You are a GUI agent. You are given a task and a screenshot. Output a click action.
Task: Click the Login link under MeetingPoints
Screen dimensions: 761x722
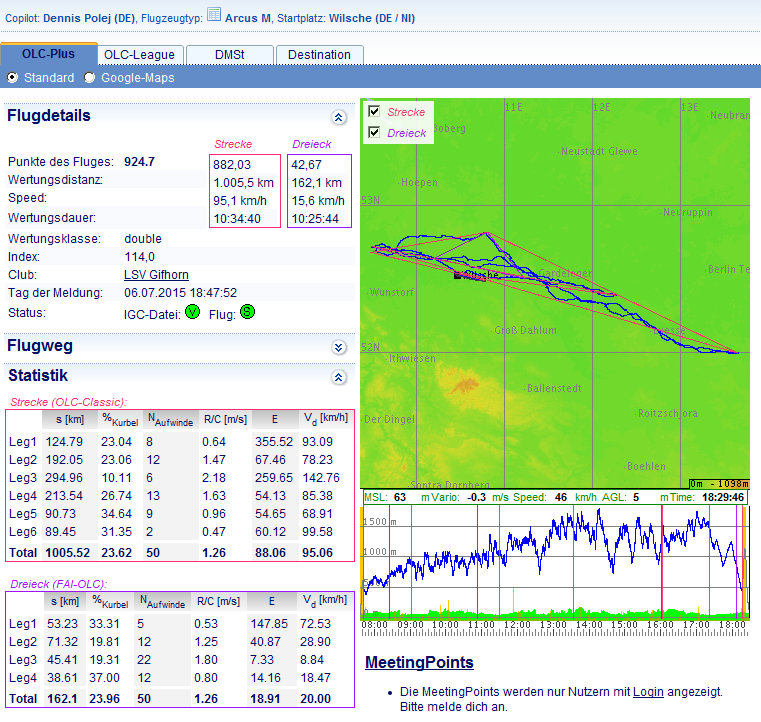[648, 691]
